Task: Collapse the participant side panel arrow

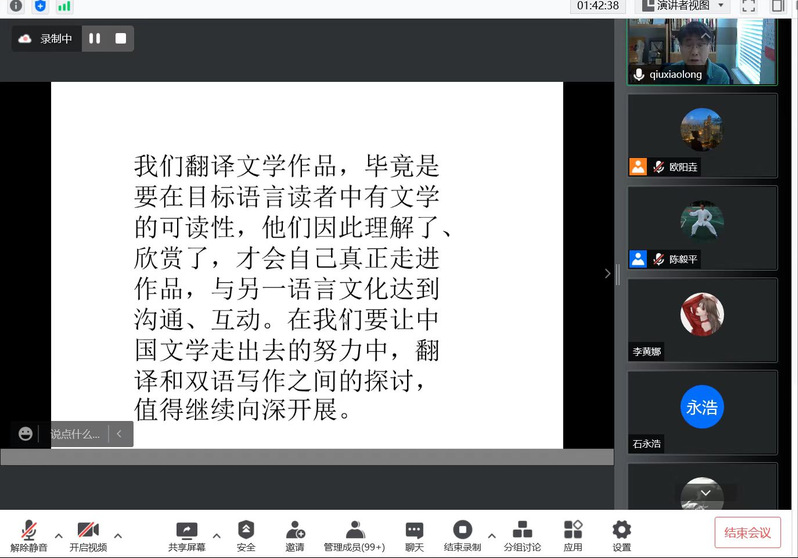Action: pyautogui.click(x=607, y=273)
